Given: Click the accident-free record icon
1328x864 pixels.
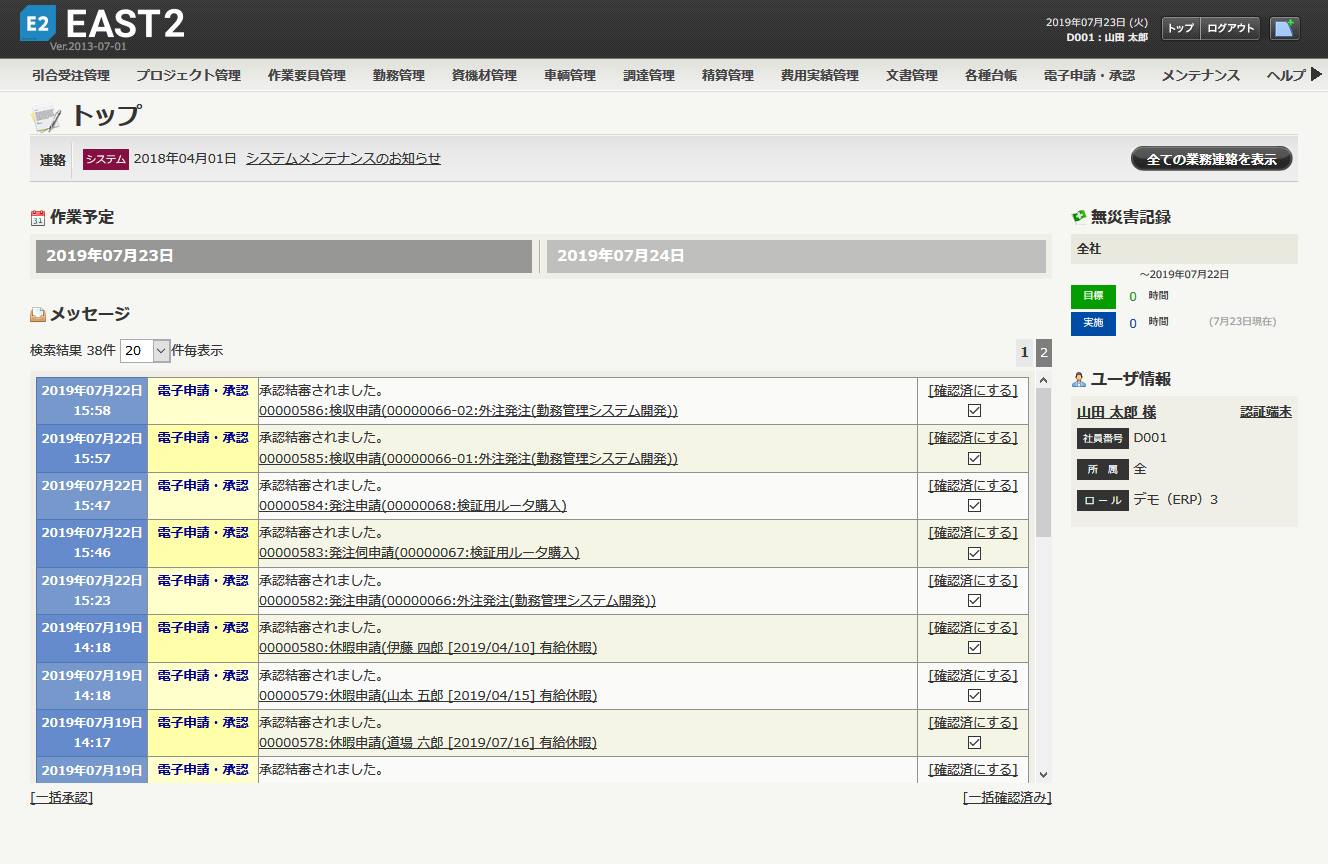Looking at the screenshot, I should pos(1079,216).
